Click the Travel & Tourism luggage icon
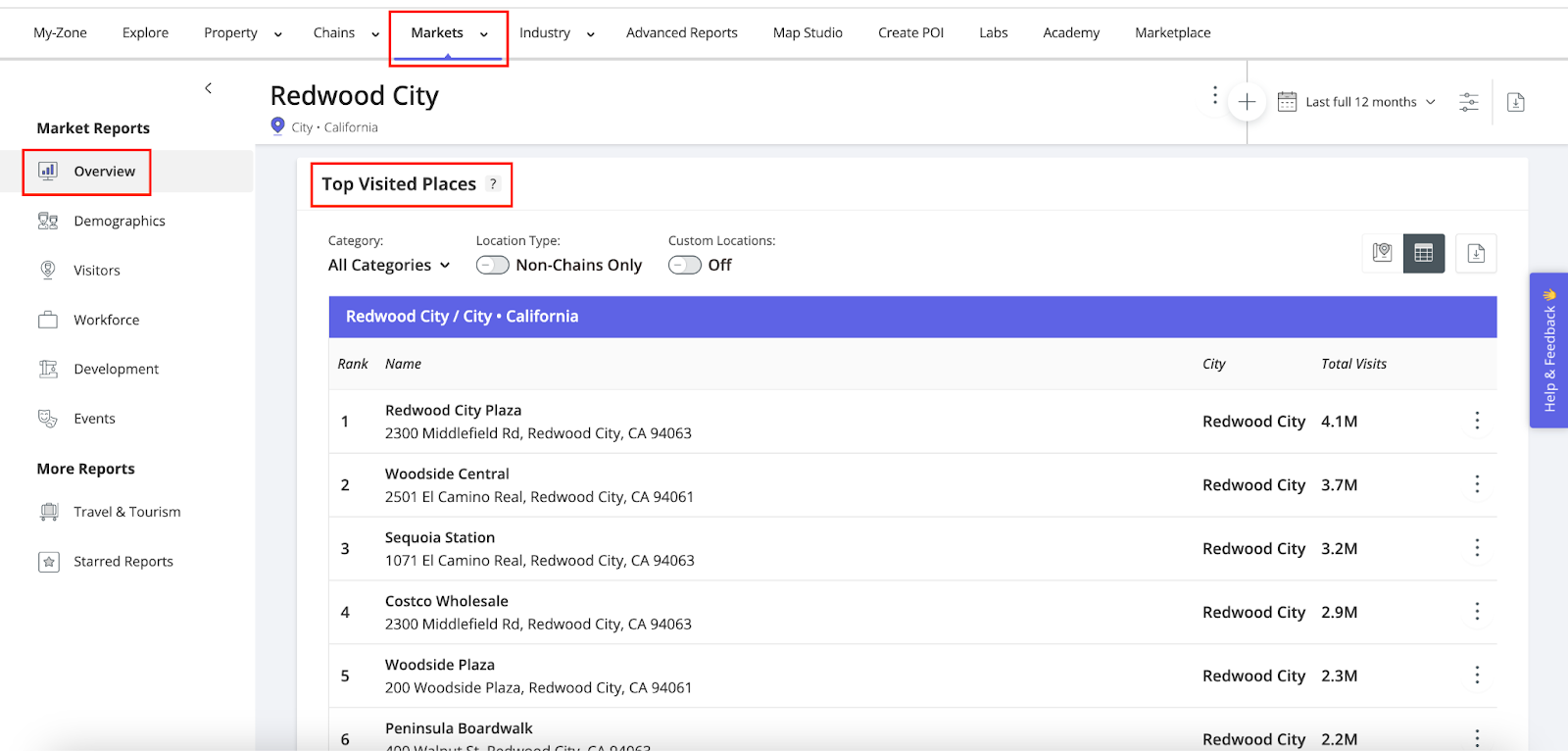 pos(49,512)
